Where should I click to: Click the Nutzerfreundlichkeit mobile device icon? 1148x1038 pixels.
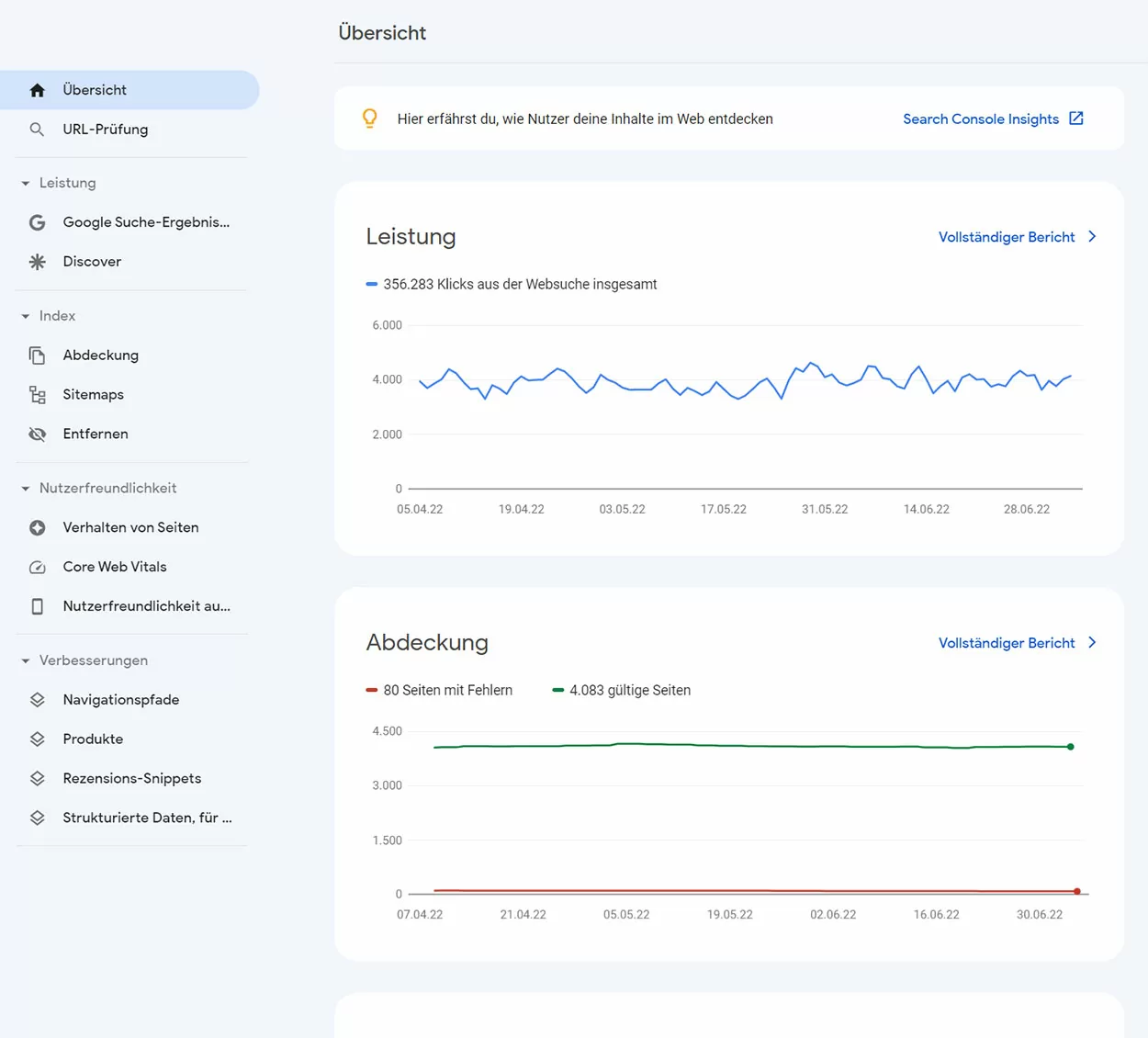pos(37,606)
